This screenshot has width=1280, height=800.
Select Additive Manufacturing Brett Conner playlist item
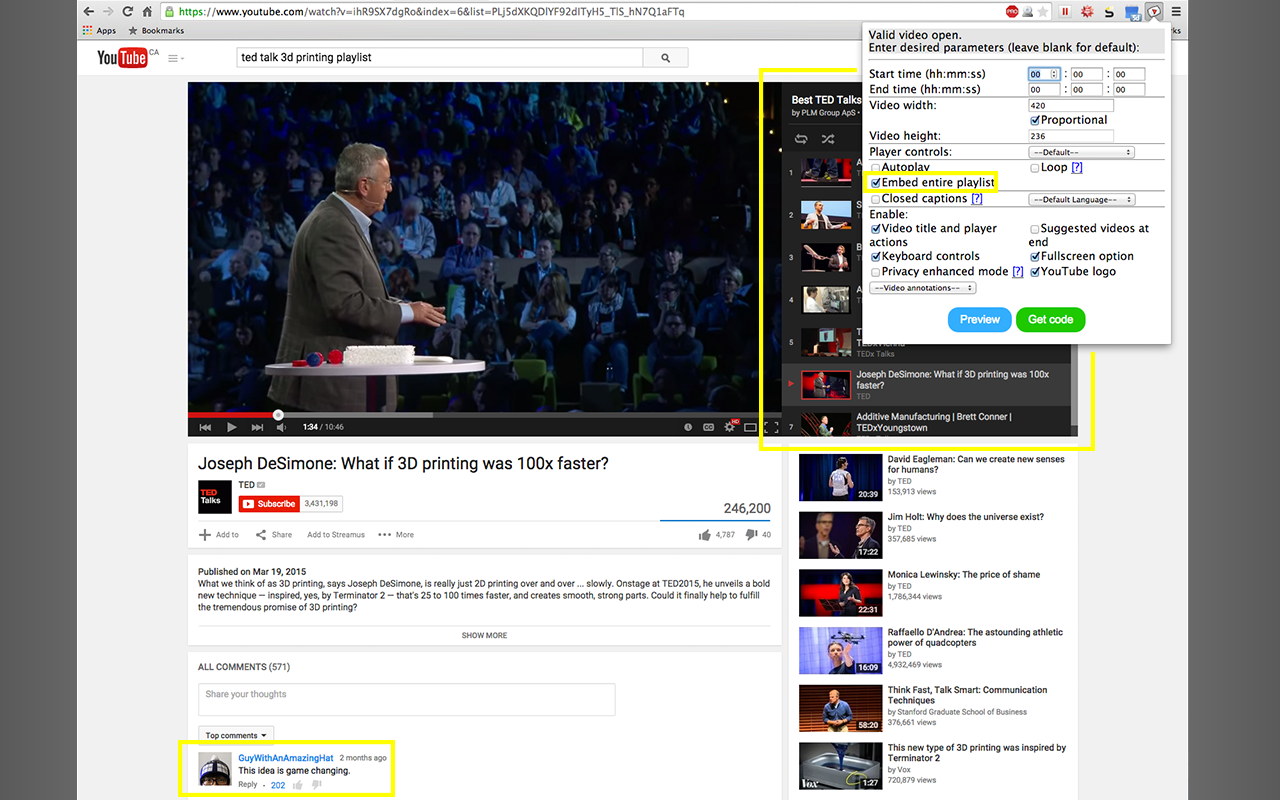click(928, 422)
